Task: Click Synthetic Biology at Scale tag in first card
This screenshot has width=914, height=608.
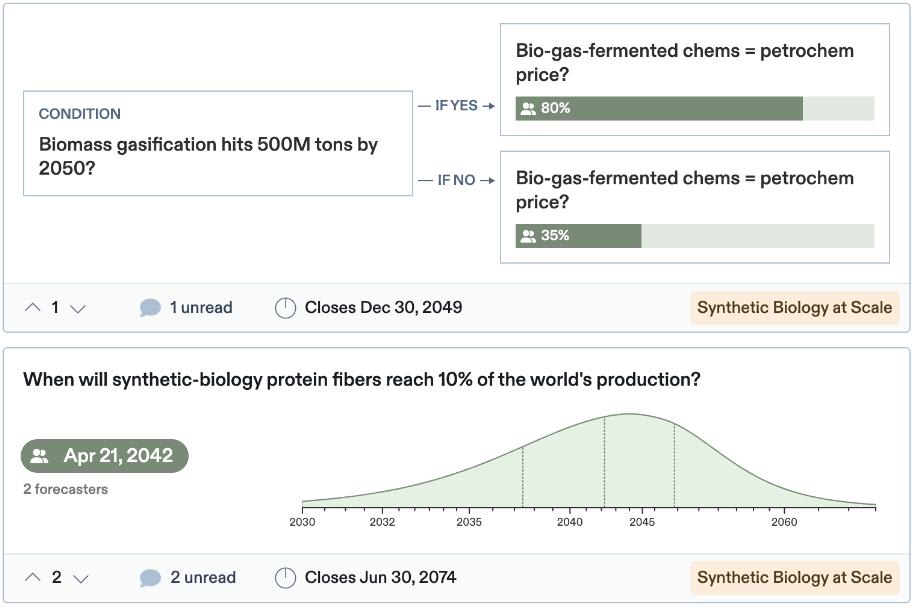Action: point(794,308)
